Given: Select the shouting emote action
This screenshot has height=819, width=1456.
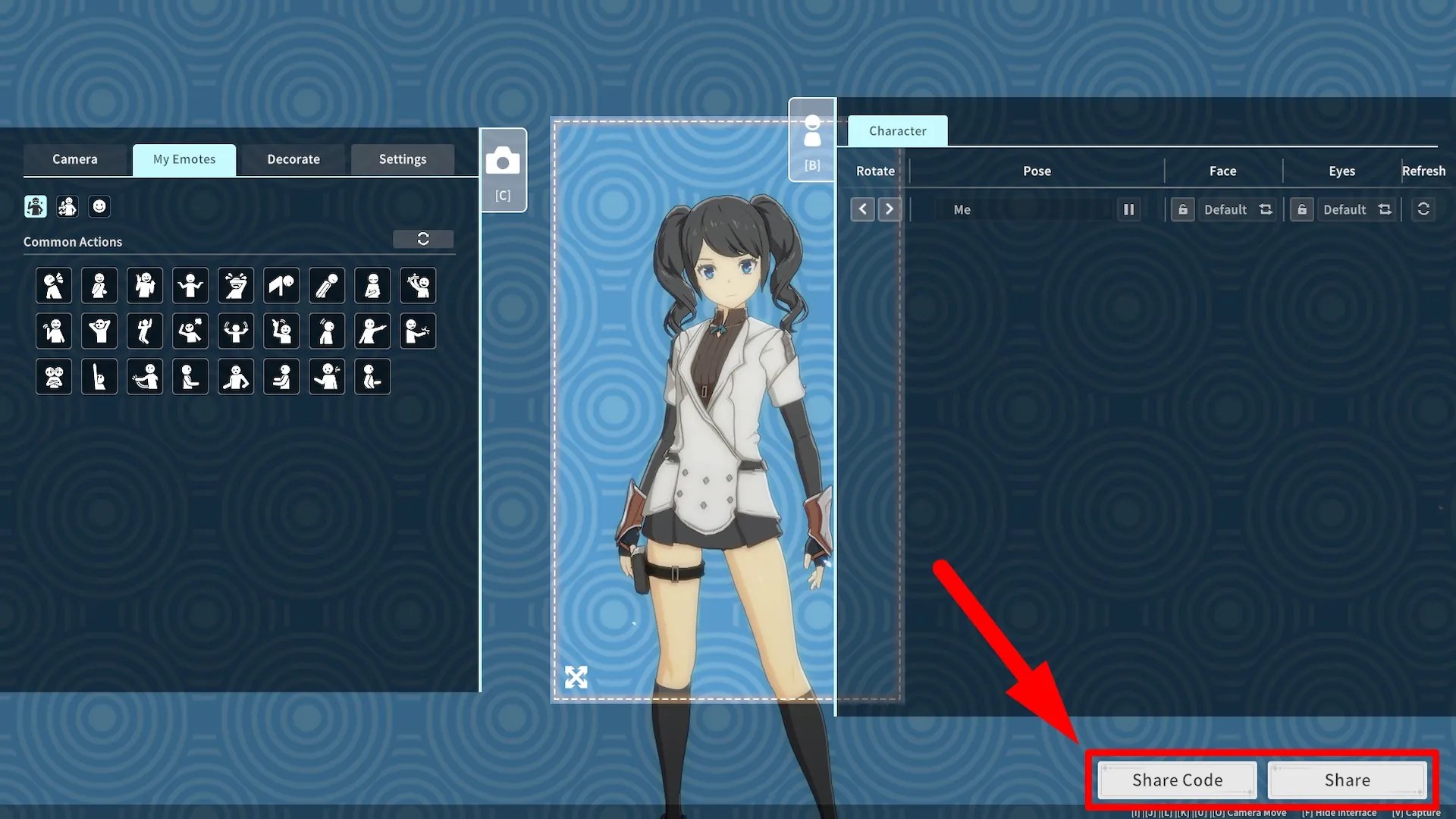Looking at the screenshot, I should point(54,286).
